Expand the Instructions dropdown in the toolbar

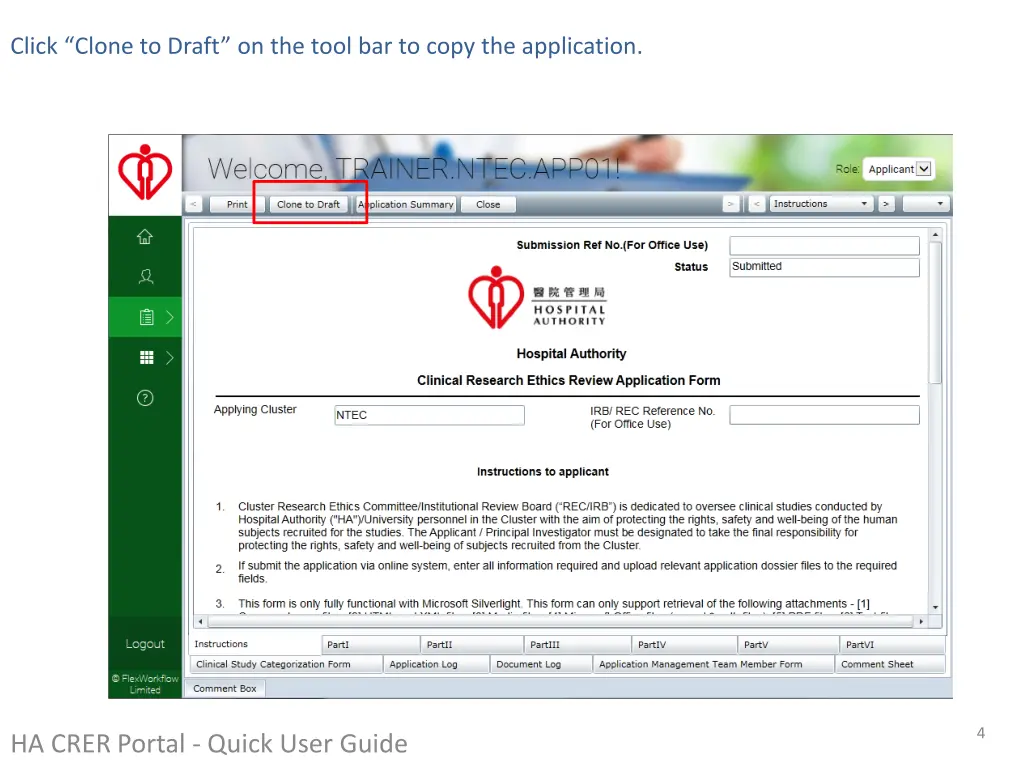tap(821, 204)
